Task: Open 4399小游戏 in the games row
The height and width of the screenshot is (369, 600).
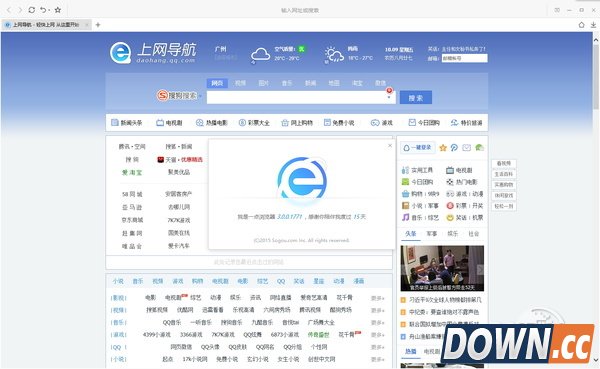Action: click(x=157, y=335)
